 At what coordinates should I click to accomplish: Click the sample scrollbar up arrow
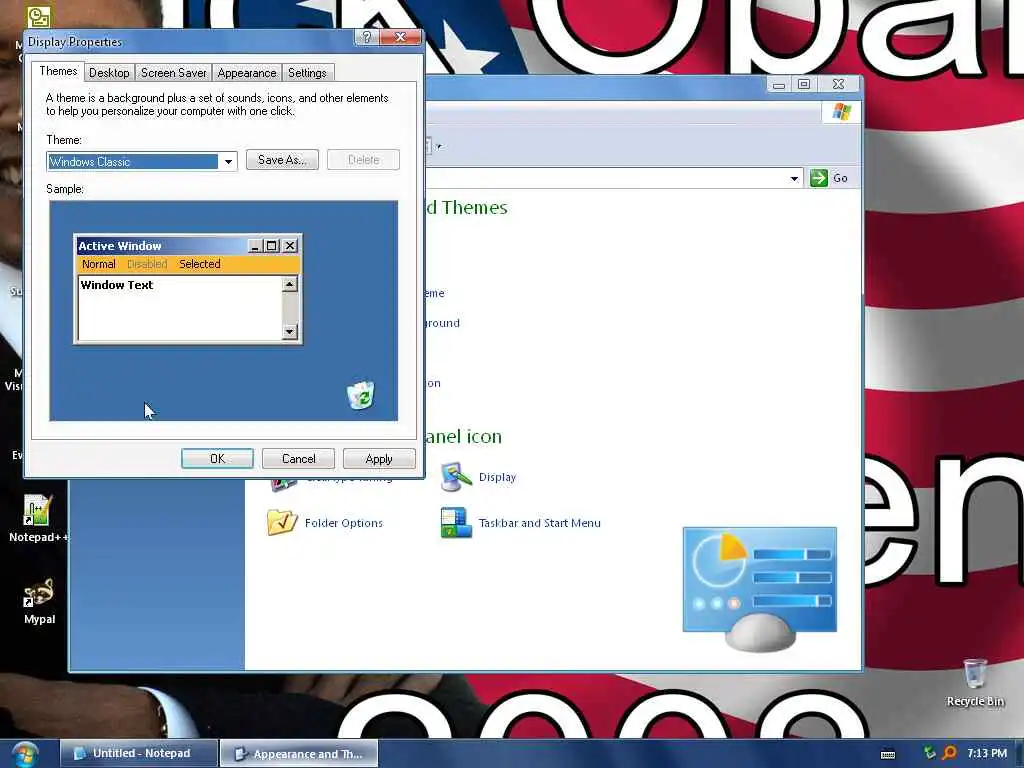coord(289,283)
